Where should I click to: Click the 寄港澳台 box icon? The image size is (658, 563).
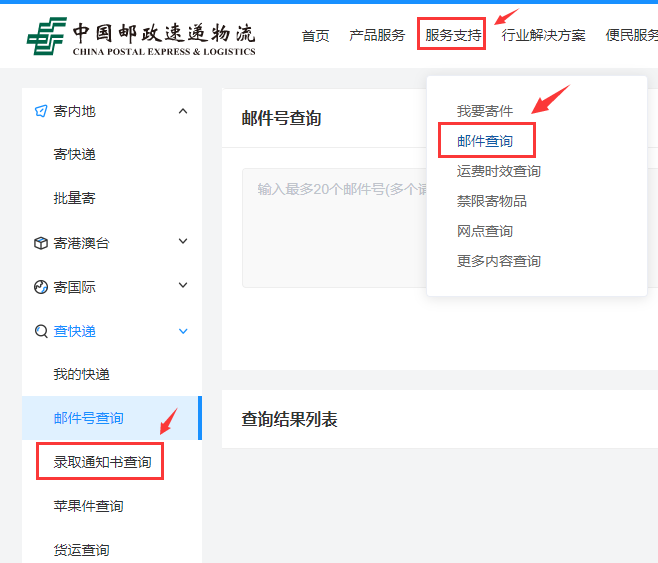(x=41, y=242)
